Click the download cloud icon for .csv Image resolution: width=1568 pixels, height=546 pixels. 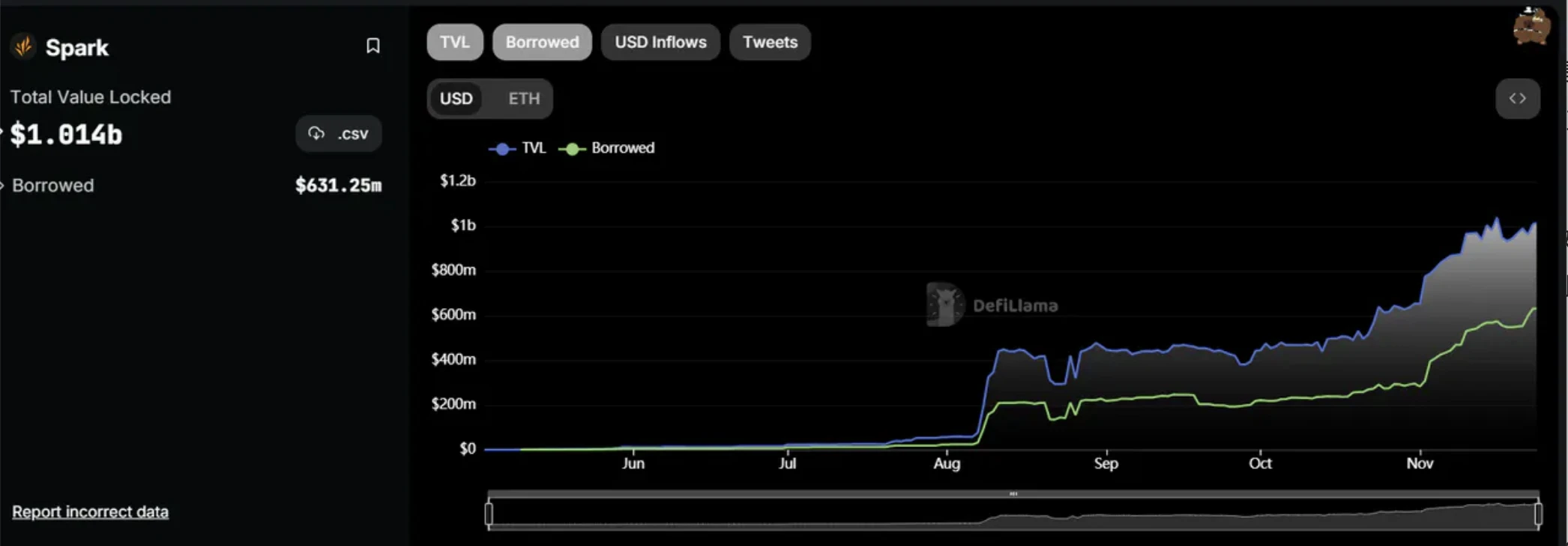[316, 133]
